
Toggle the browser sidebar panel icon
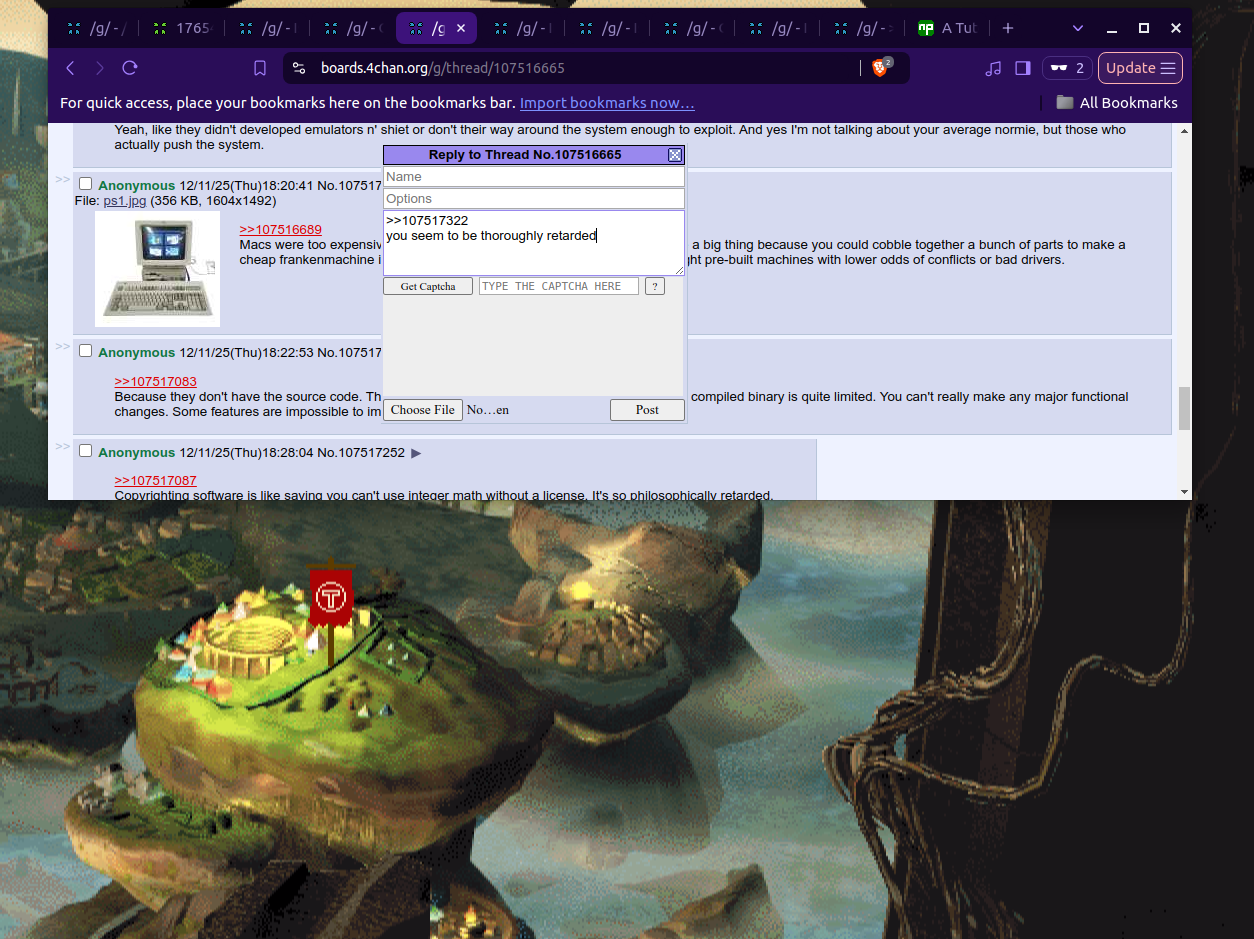click(x=1022, y=68)
